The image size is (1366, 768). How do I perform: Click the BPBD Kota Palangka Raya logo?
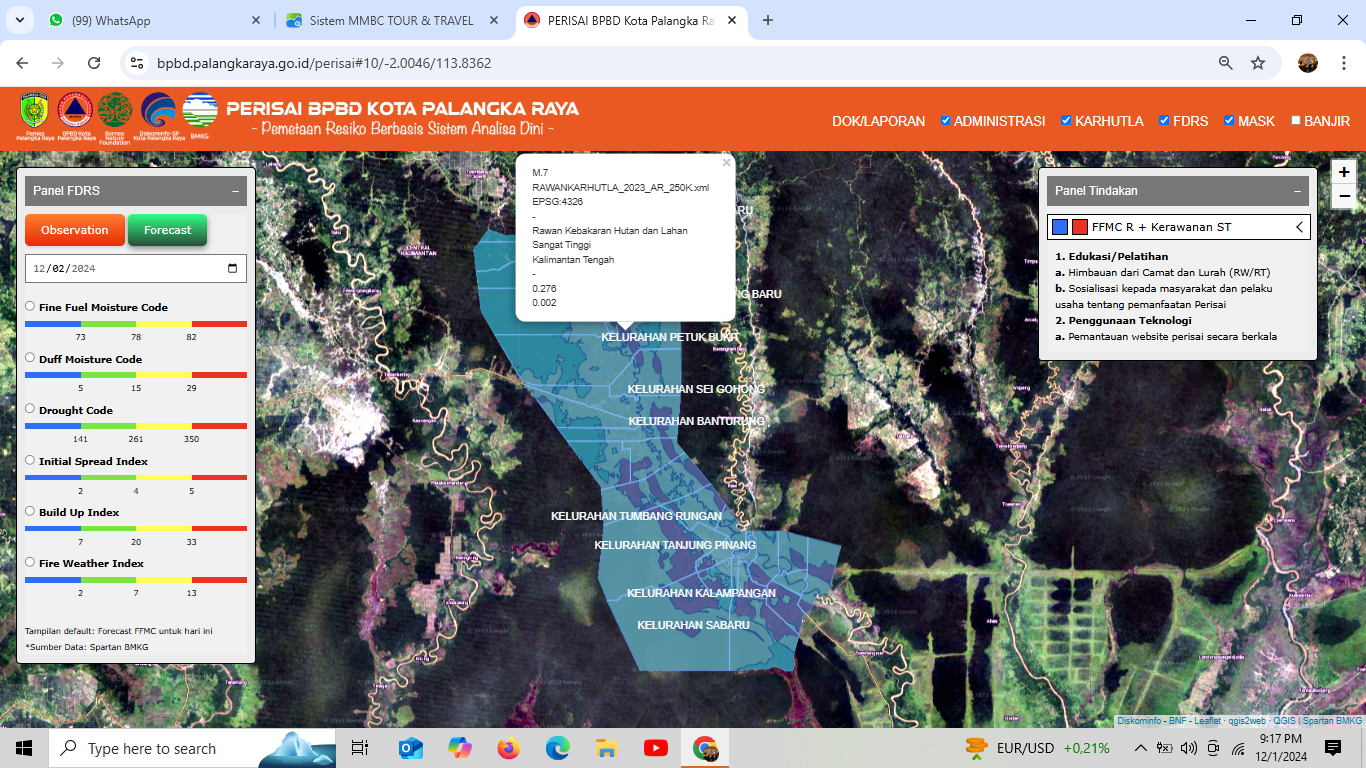click(75, 111)
